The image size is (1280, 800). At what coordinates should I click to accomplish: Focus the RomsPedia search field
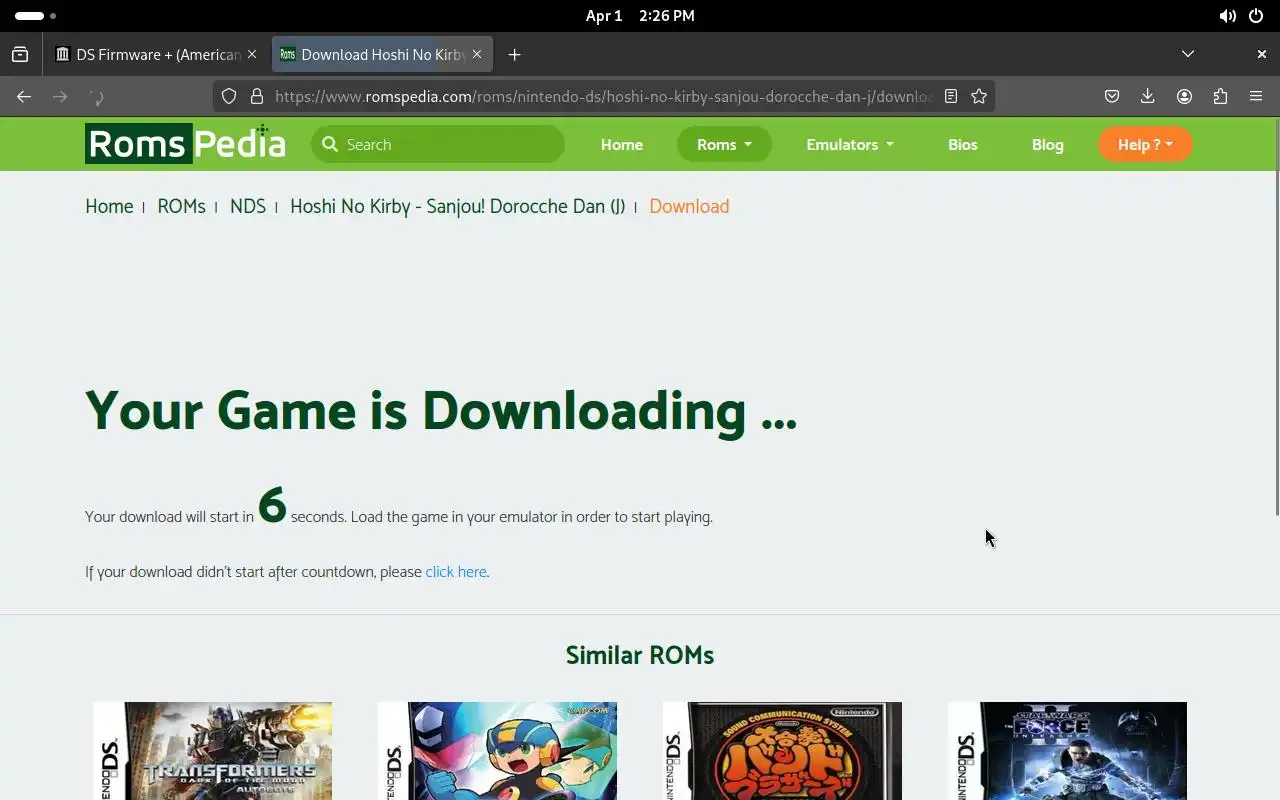coord(438,144)
